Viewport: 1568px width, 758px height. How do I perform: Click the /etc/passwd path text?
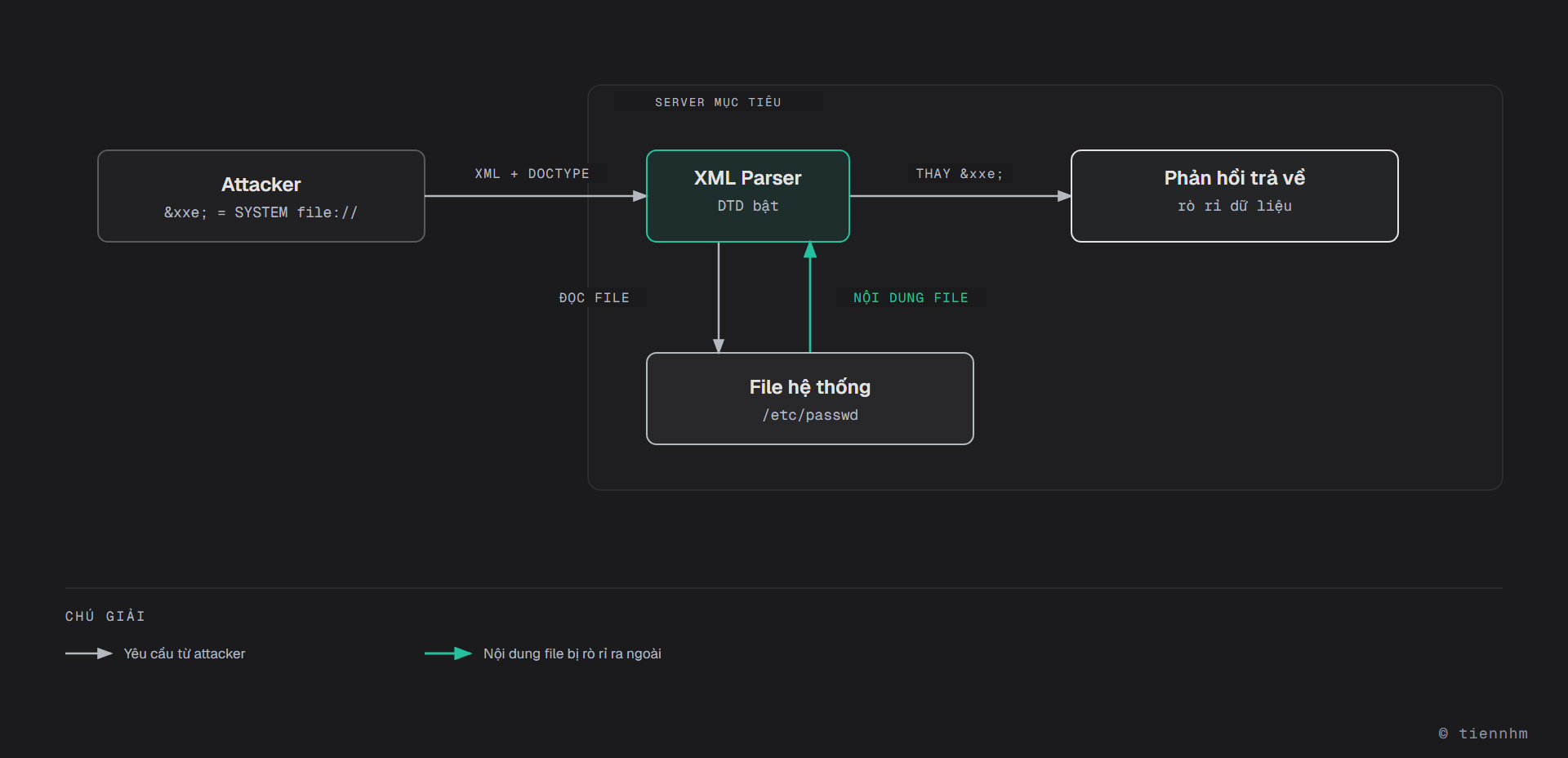point(810,415)
